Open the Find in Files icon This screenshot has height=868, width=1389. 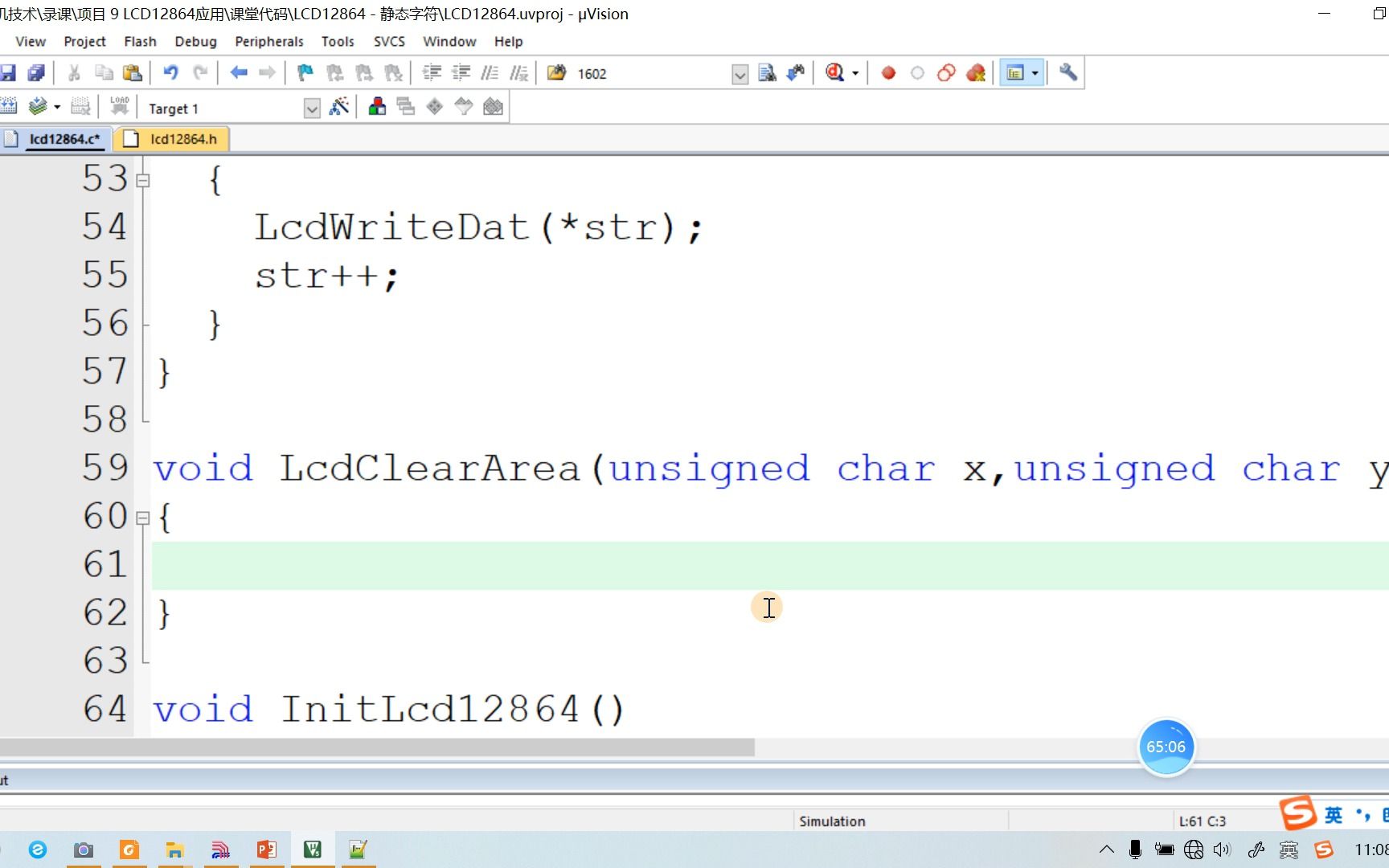tap(557, 73)
